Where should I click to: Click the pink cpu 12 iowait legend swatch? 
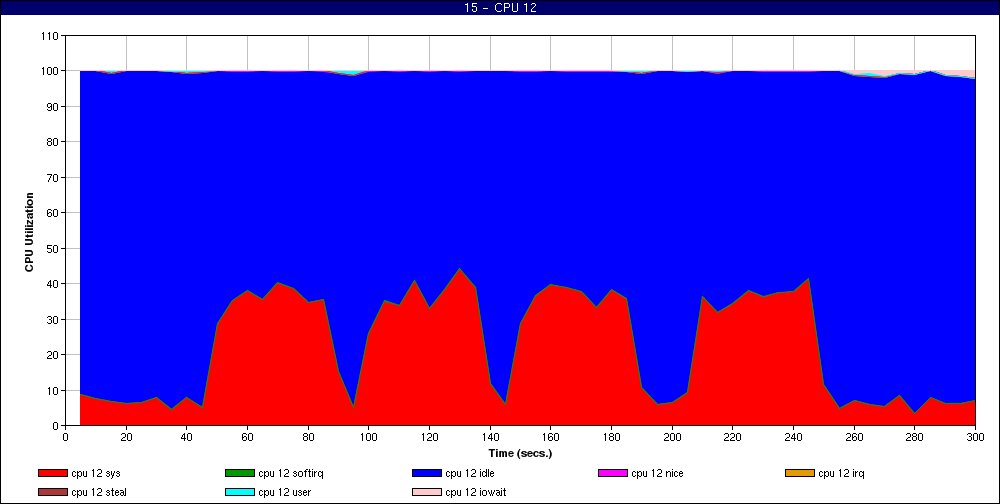427,493
